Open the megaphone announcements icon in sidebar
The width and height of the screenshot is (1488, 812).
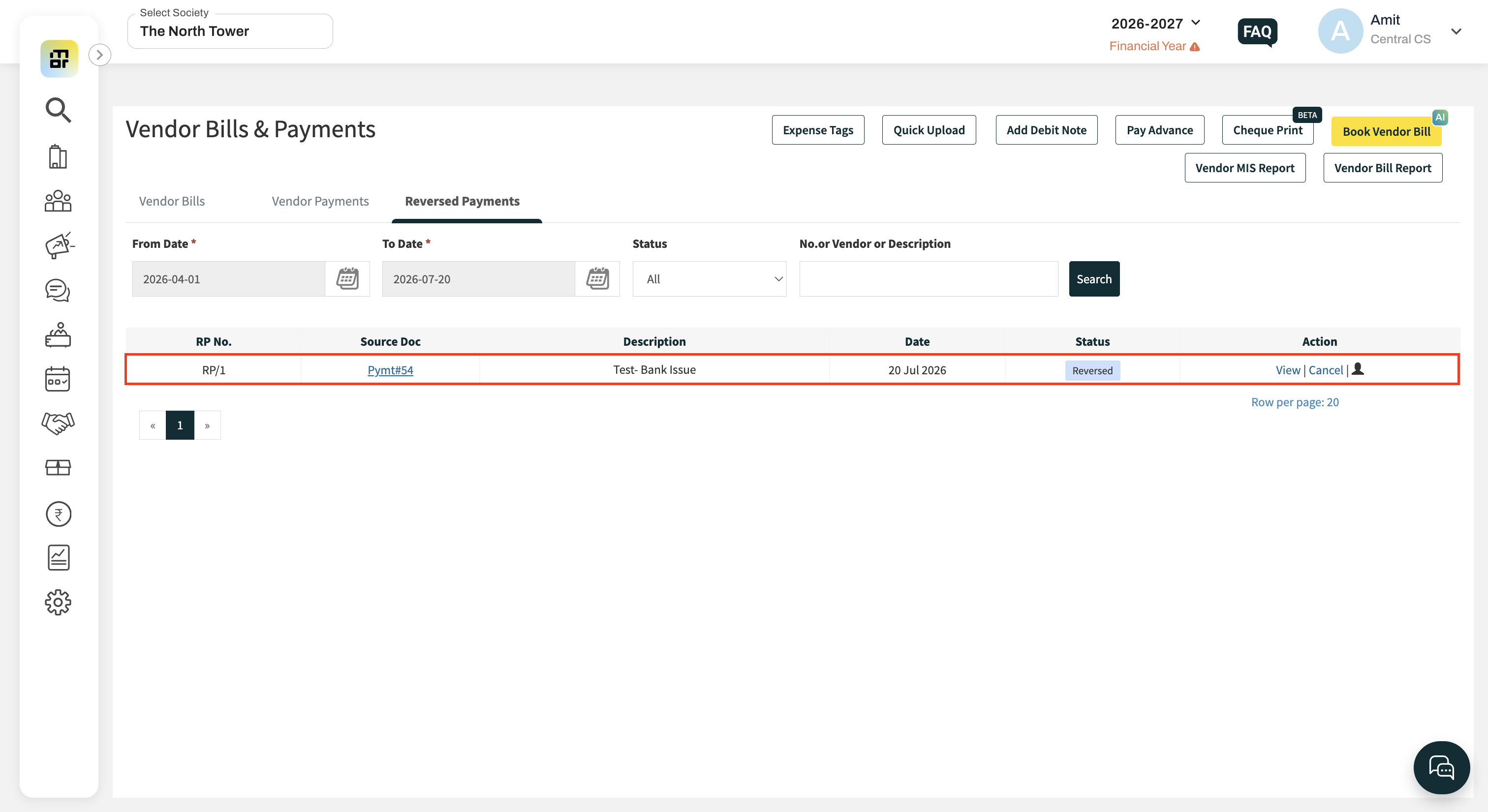coord(59,245)
